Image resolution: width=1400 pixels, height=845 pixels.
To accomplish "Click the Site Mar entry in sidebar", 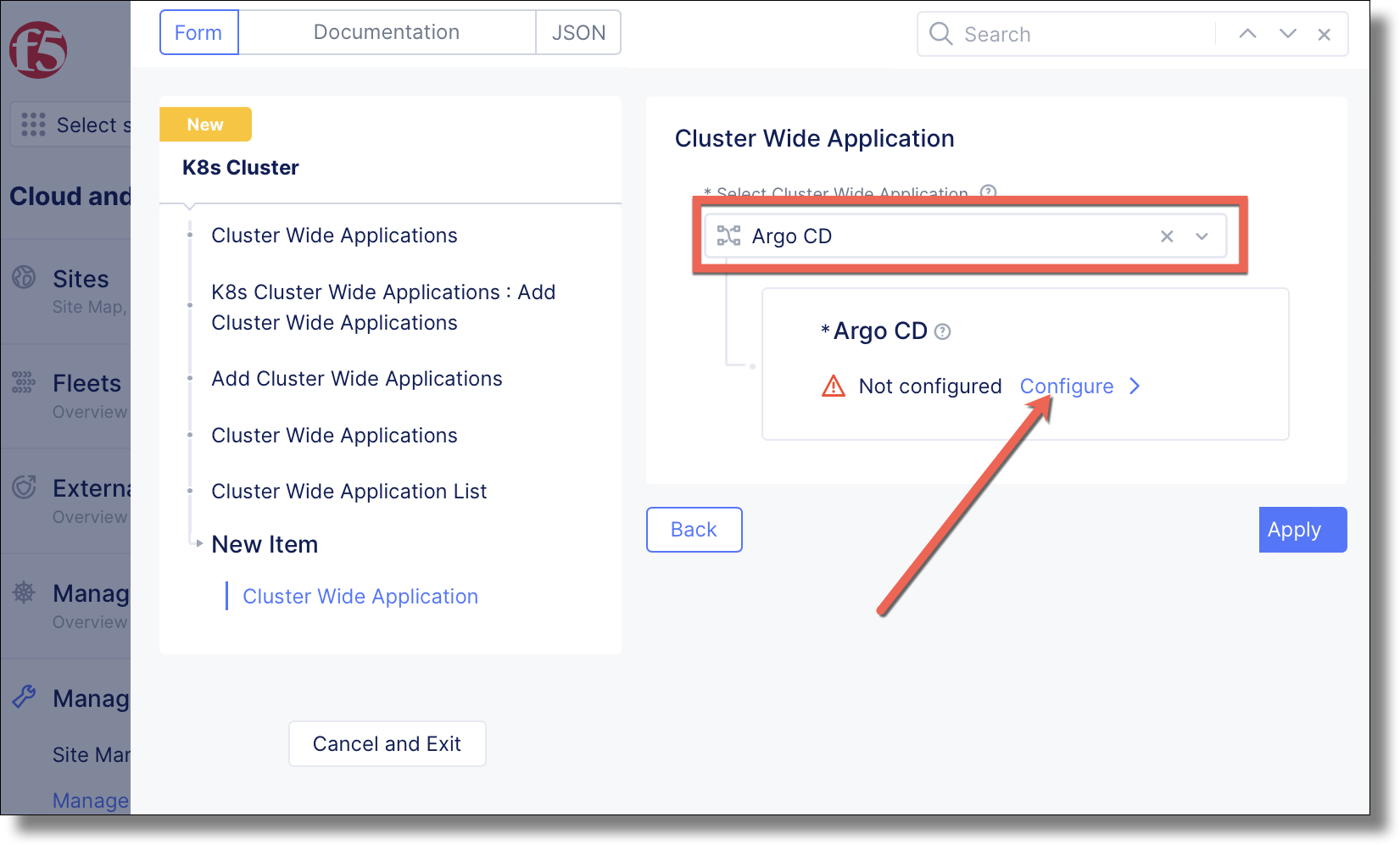I will point(92,754).
